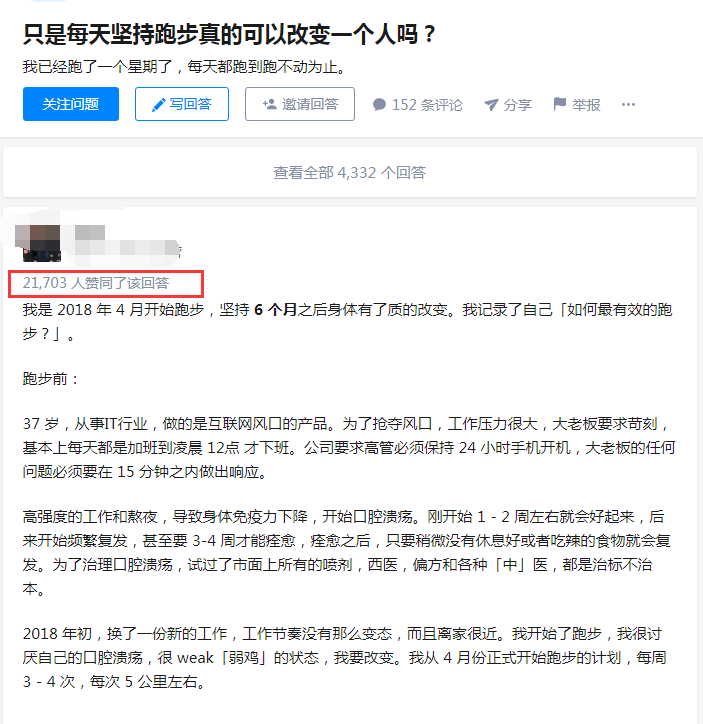Viewport: 703px width, 724px height.
Task: Click the paragraph beginning 2018 年初
Action: click(344, 658)
